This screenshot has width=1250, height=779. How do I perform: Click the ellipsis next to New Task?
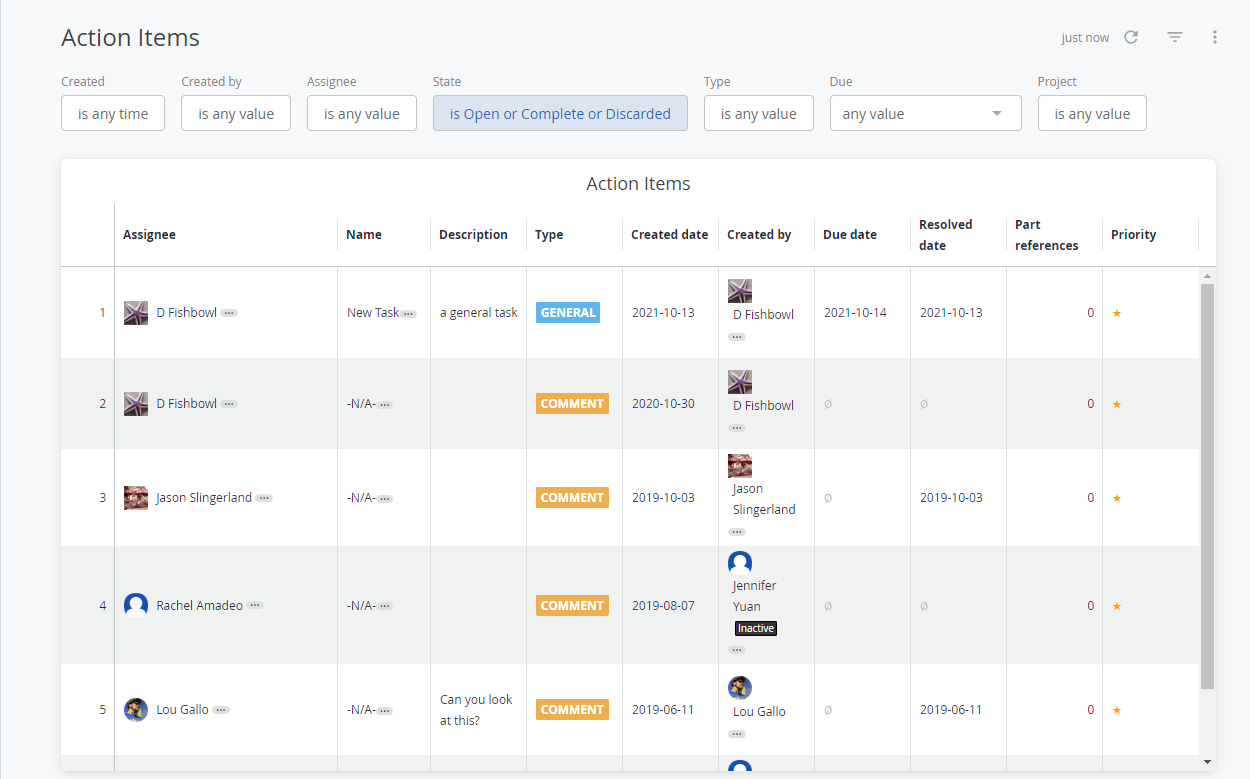point(408,314)
